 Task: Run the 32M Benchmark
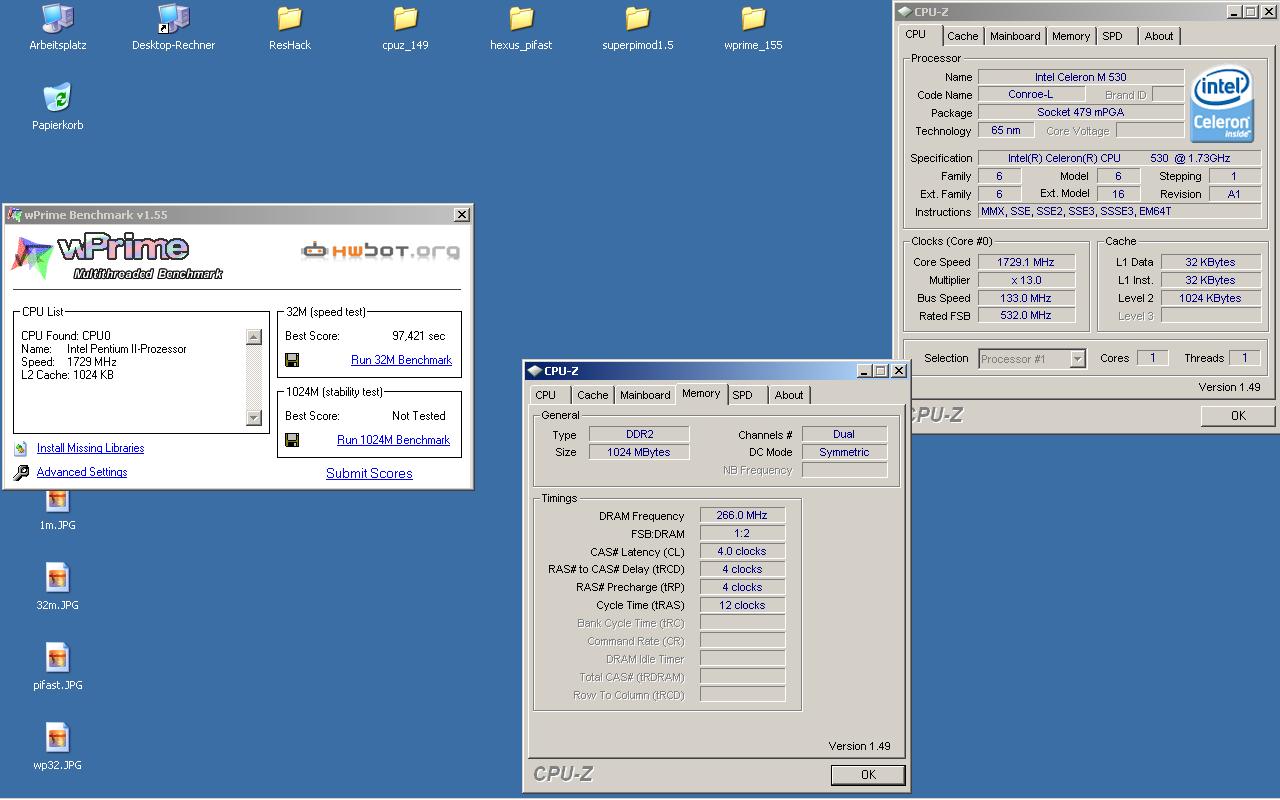pyautogui.click(x=401, y=360)
